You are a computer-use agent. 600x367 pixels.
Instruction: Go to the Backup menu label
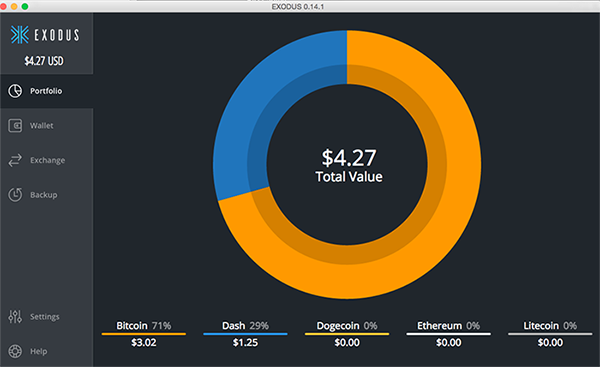pyautogui.click(x=44, y=195)
